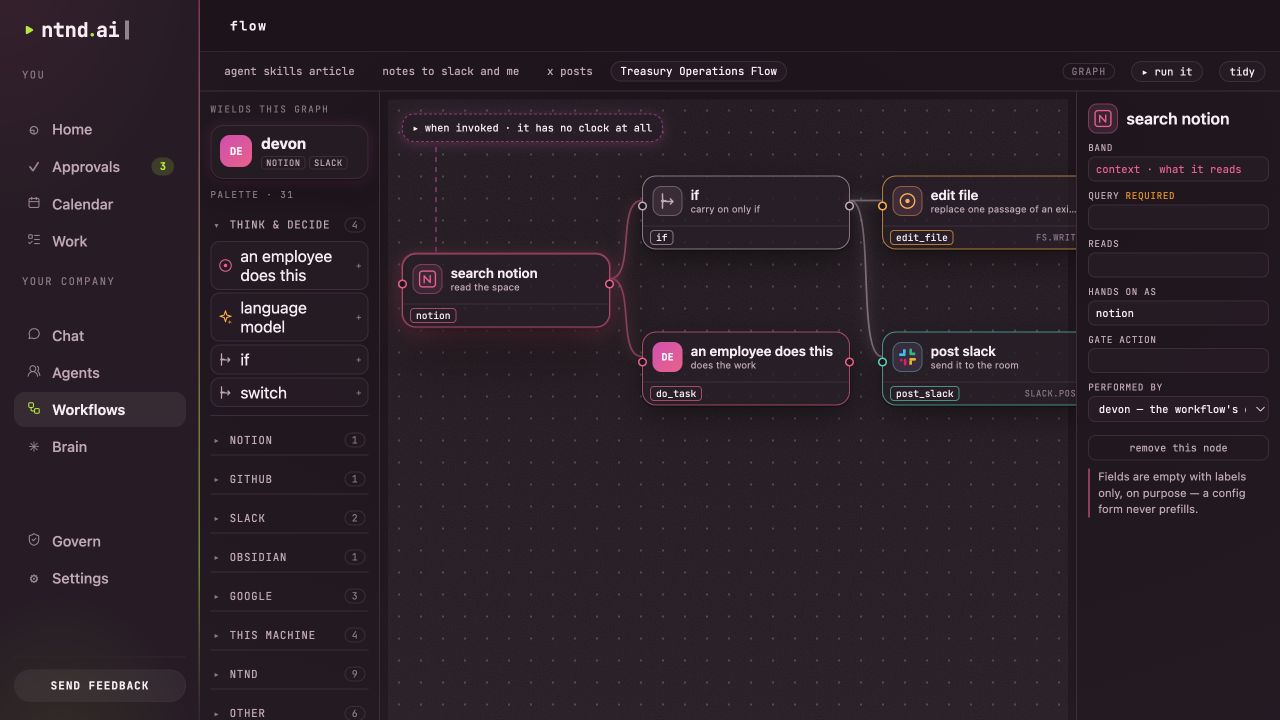Viewport: 1280px width, 720px height.
Task: Click the GATE ACTION input field
Action: pyautogui.click(x=1178, y=361)
